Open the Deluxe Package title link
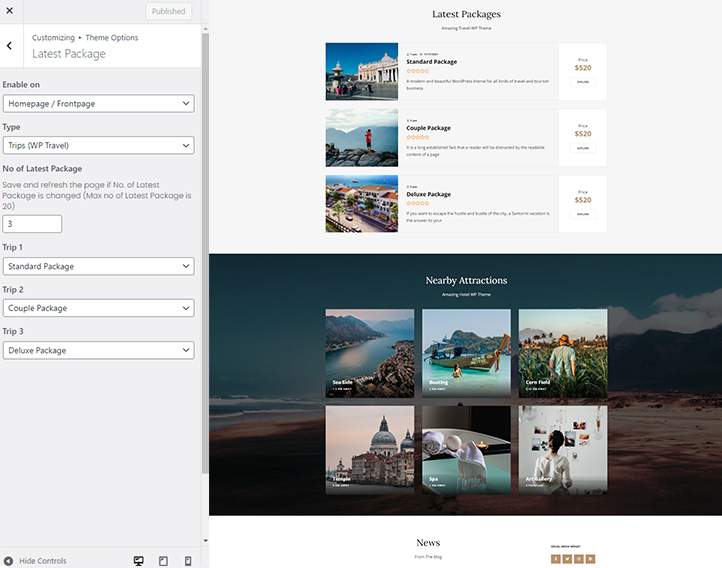This screenshot has width=722, height=568. [x=428, y=194]
